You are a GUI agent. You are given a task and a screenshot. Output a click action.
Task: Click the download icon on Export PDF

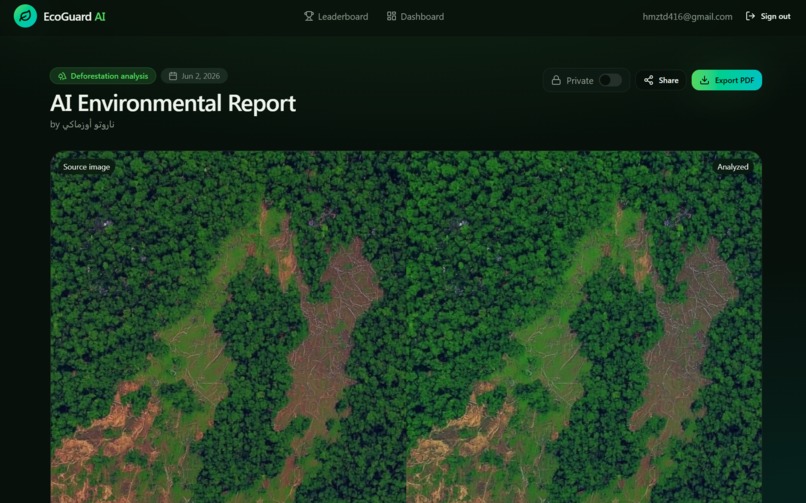pos(704,80)
